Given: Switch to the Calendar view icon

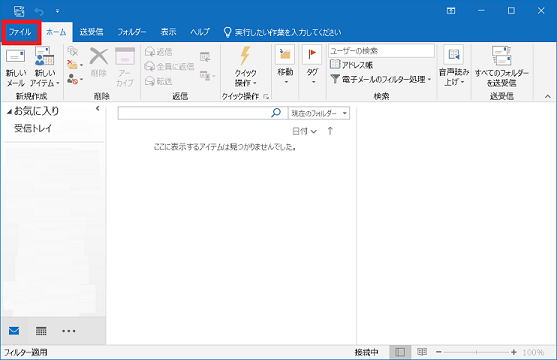Looking at the screenshot, I should pos(41,331).
